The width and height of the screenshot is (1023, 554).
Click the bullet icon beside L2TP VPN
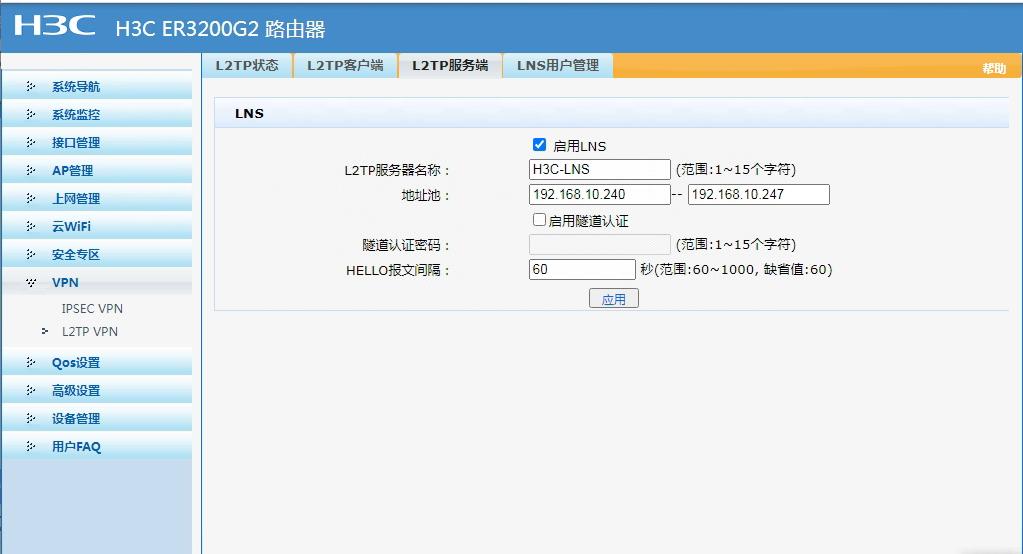(x=45, y=331)
